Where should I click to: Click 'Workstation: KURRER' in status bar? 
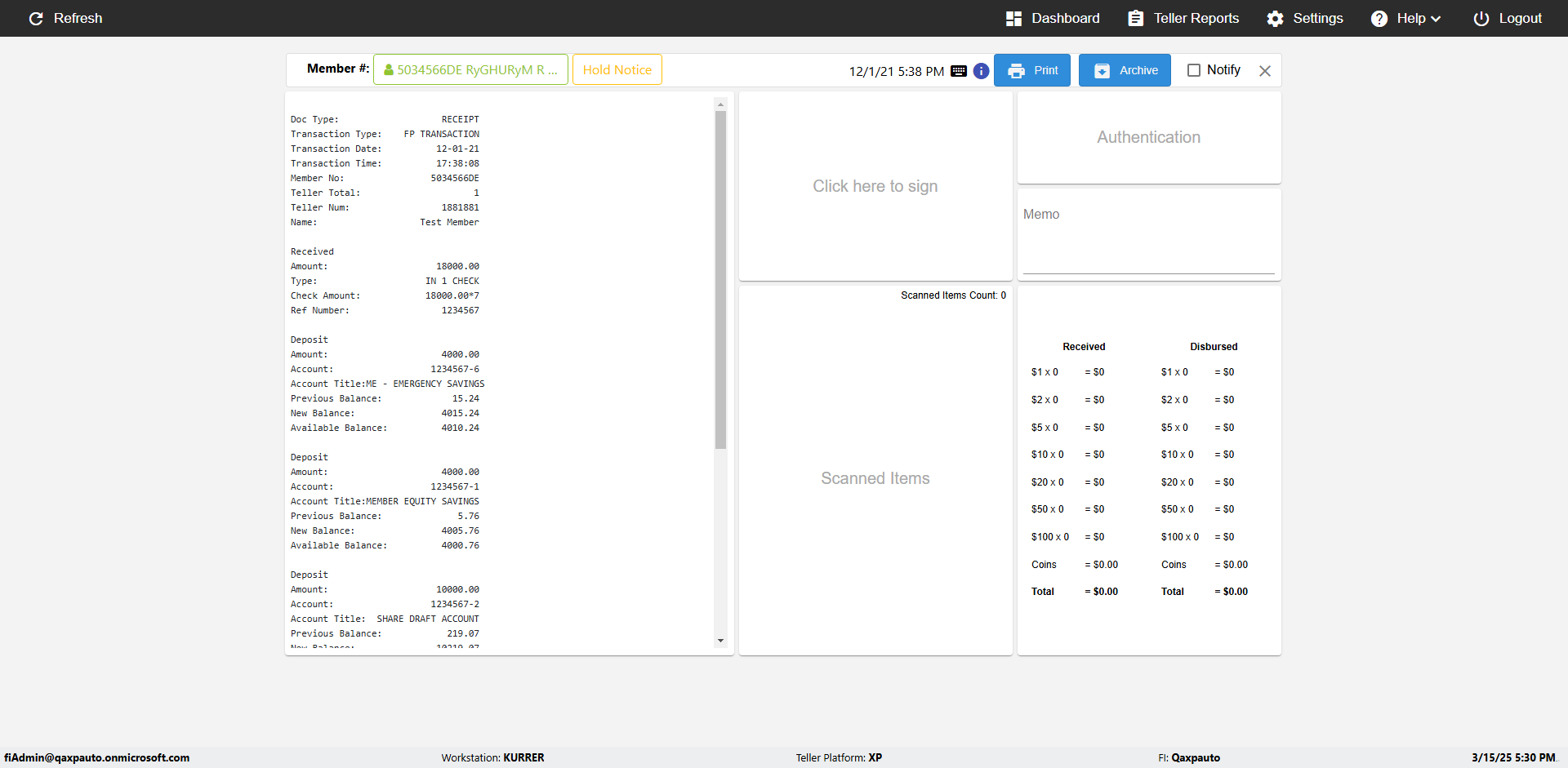tap(492, 757)
